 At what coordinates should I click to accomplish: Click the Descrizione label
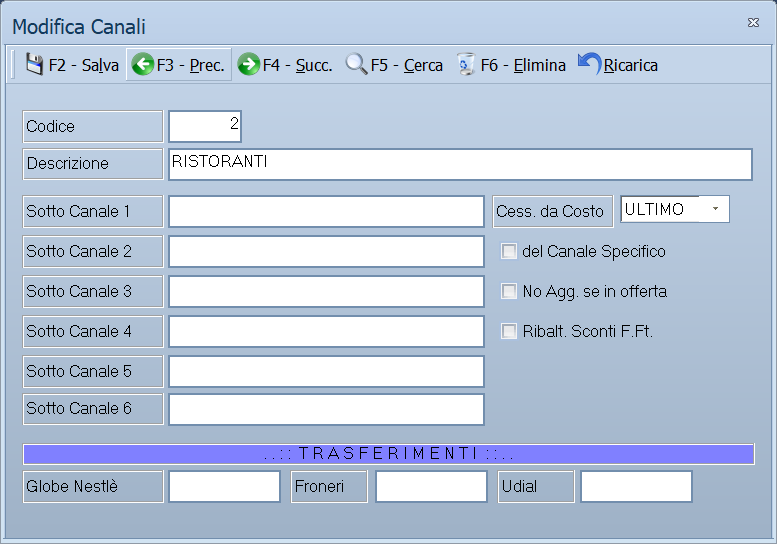pos(93,164)
